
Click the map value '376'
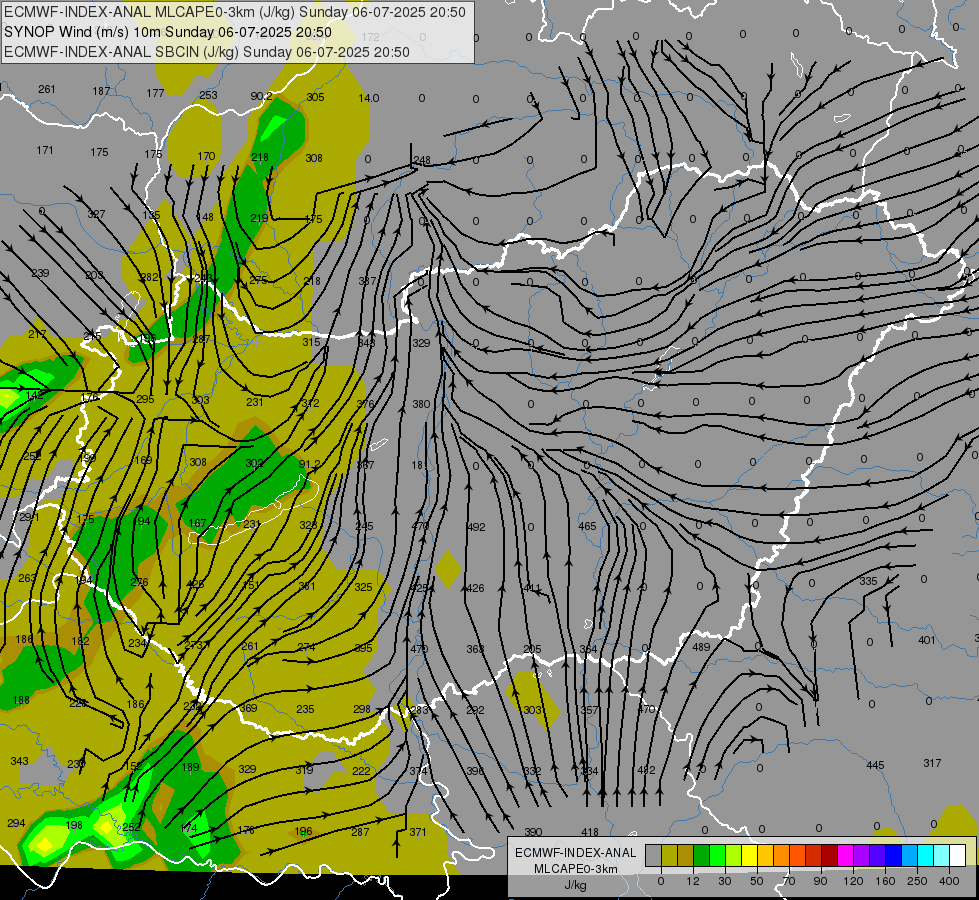pyautogui.click(x=365, y=404)
